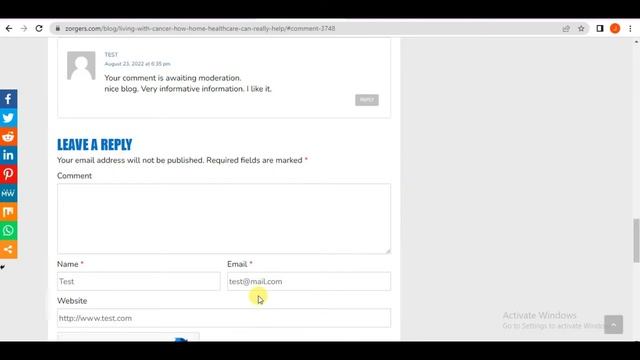The image size is (640, 360).
Task: Open the orange profile avatar
Action: click(x=615, y=29)
